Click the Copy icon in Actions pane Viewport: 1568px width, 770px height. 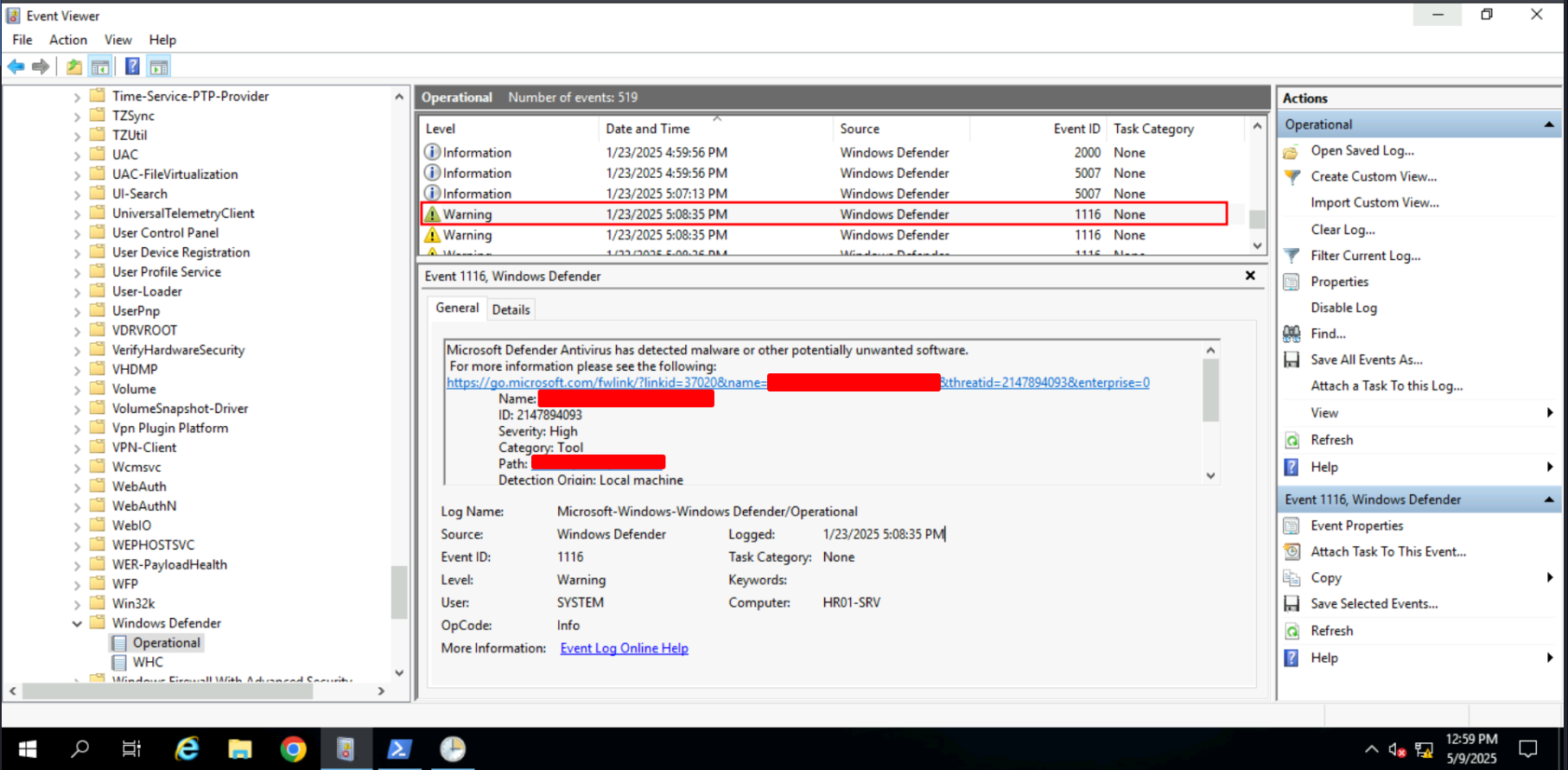coord(1292,578)
